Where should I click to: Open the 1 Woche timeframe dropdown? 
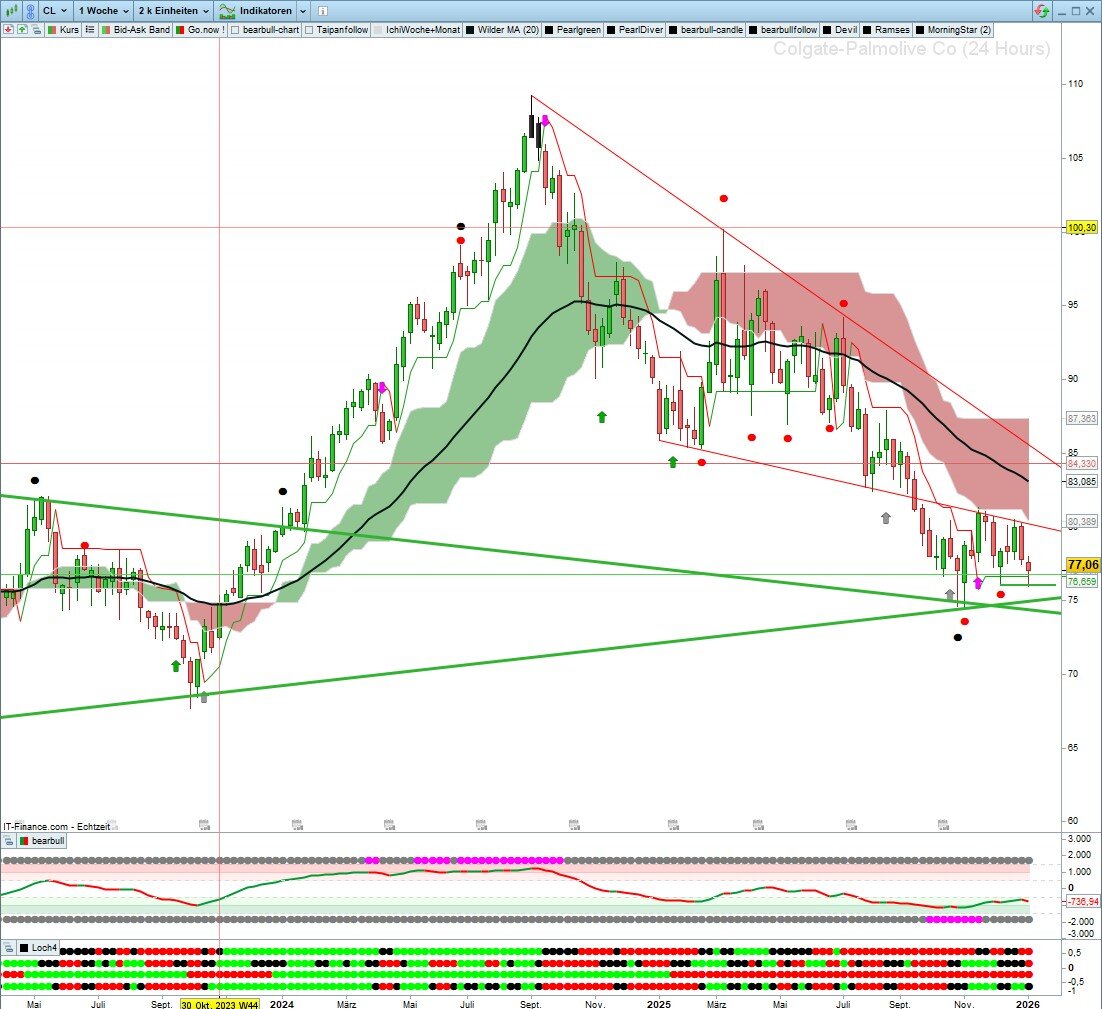pyautogui.click(x=103, y=10)
